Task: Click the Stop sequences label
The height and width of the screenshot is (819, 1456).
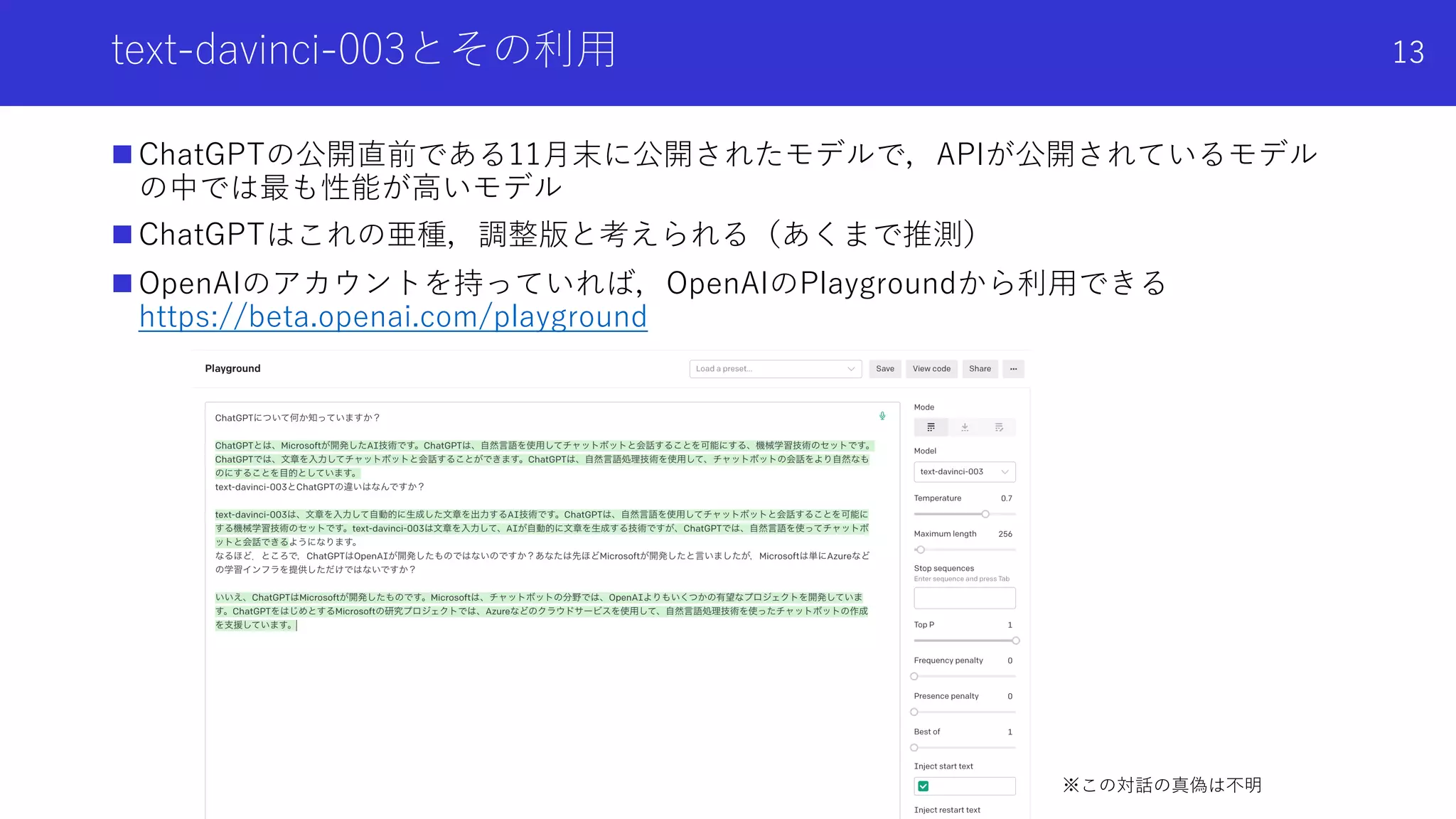Action: pos(944,569)
